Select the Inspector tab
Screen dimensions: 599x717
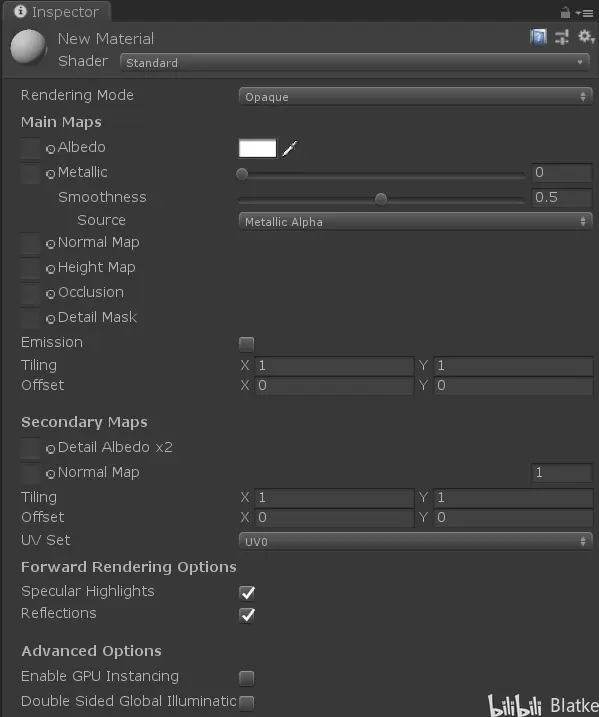tap(57, 12)
